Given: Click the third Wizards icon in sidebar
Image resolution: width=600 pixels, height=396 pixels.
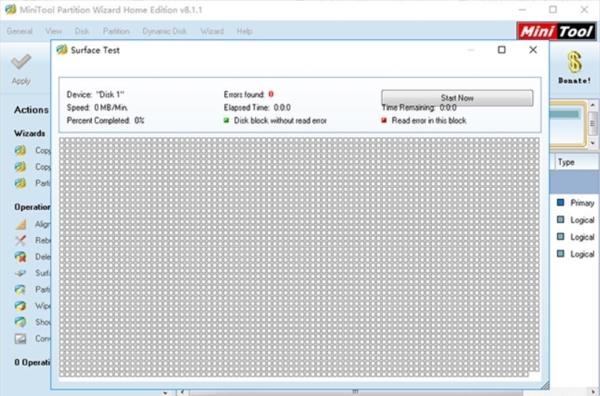Looking at the screenshot, I should 21,183.
